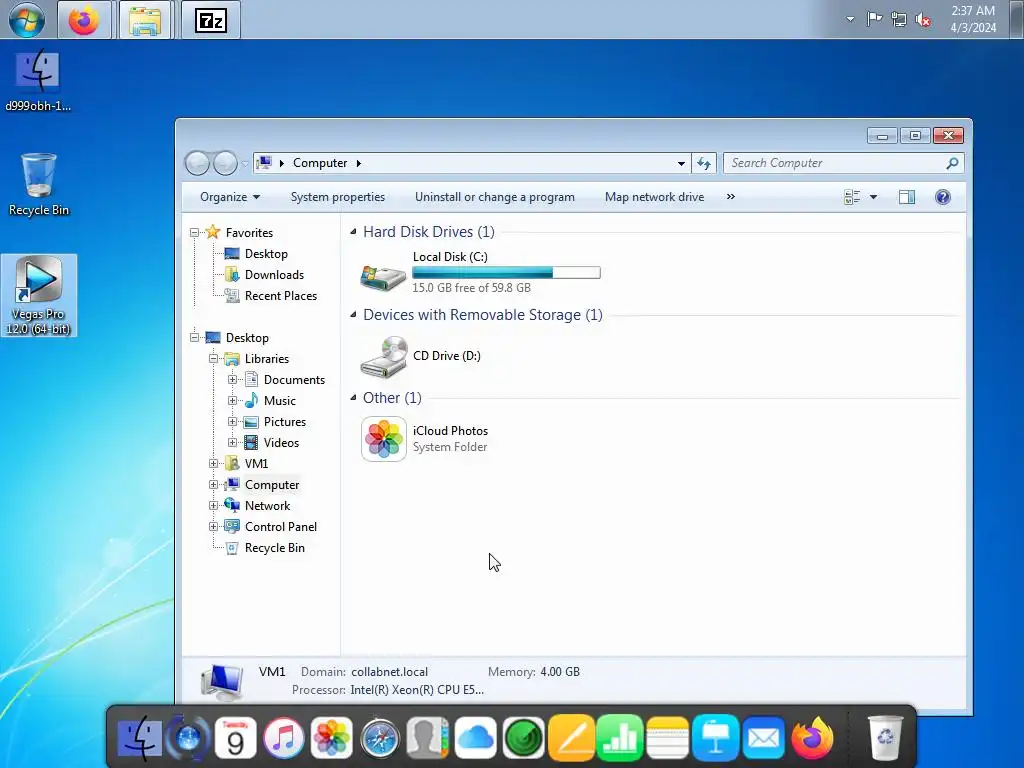Collapse the Libraries tree node

tap(214, 359)
